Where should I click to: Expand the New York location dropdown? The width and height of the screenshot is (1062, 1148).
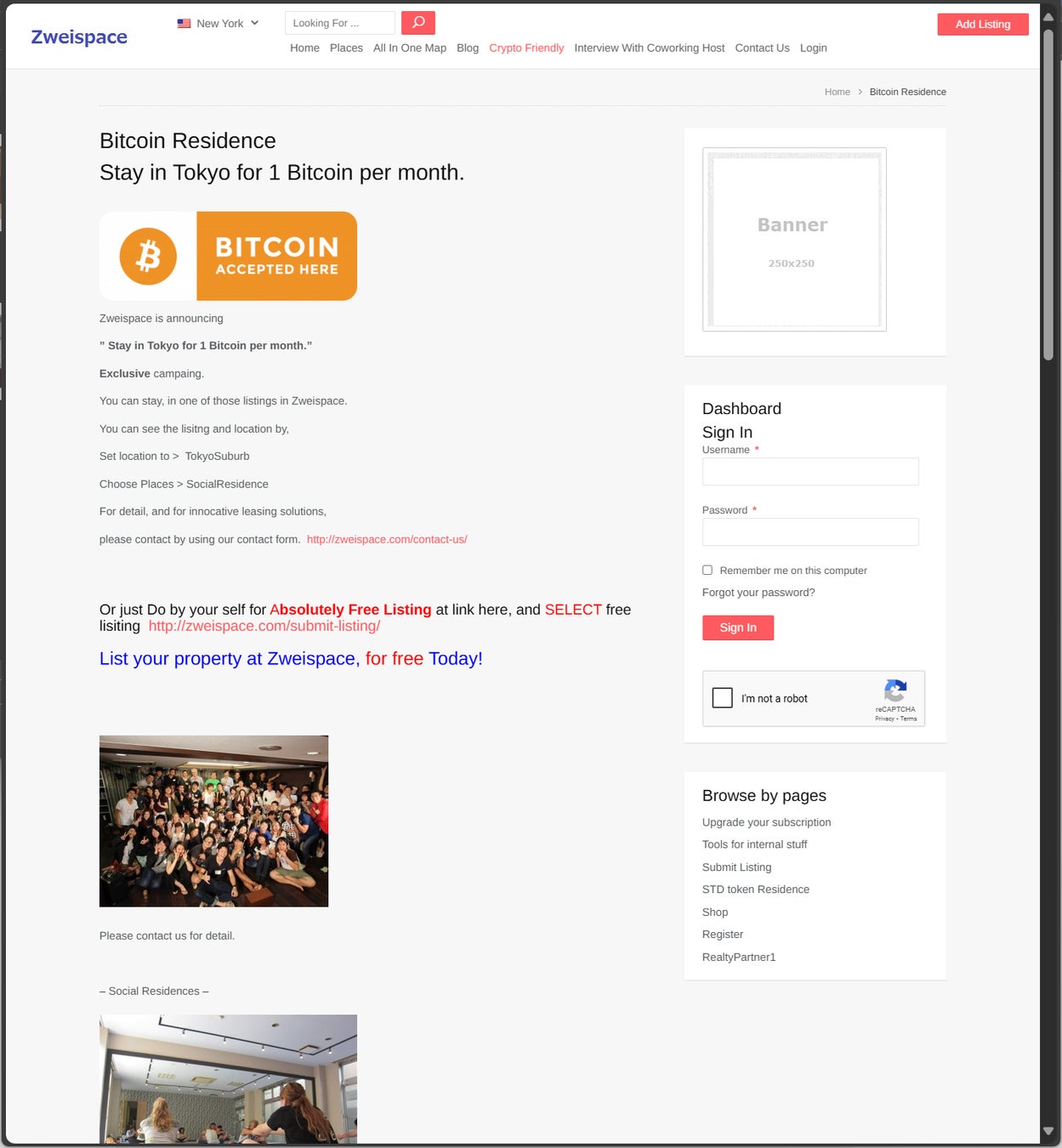(x=219, y=24)
